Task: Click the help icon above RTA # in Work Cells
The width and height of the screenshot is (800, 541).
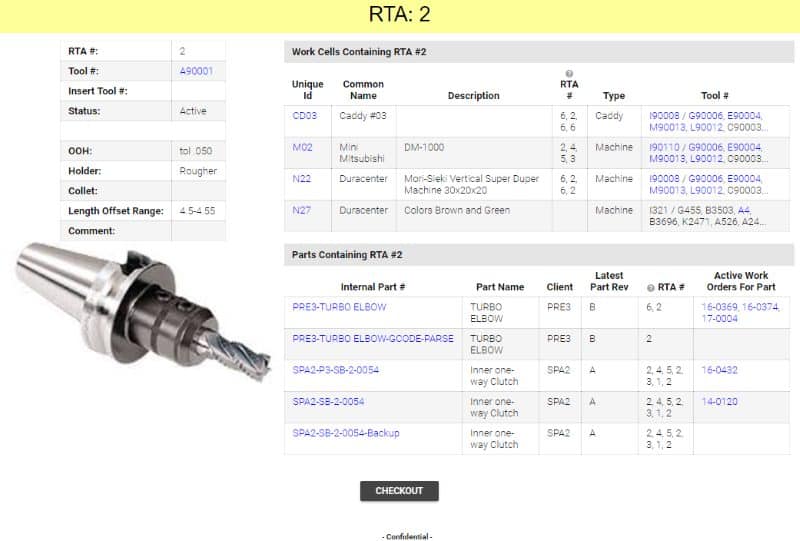Action: point(569,73)
